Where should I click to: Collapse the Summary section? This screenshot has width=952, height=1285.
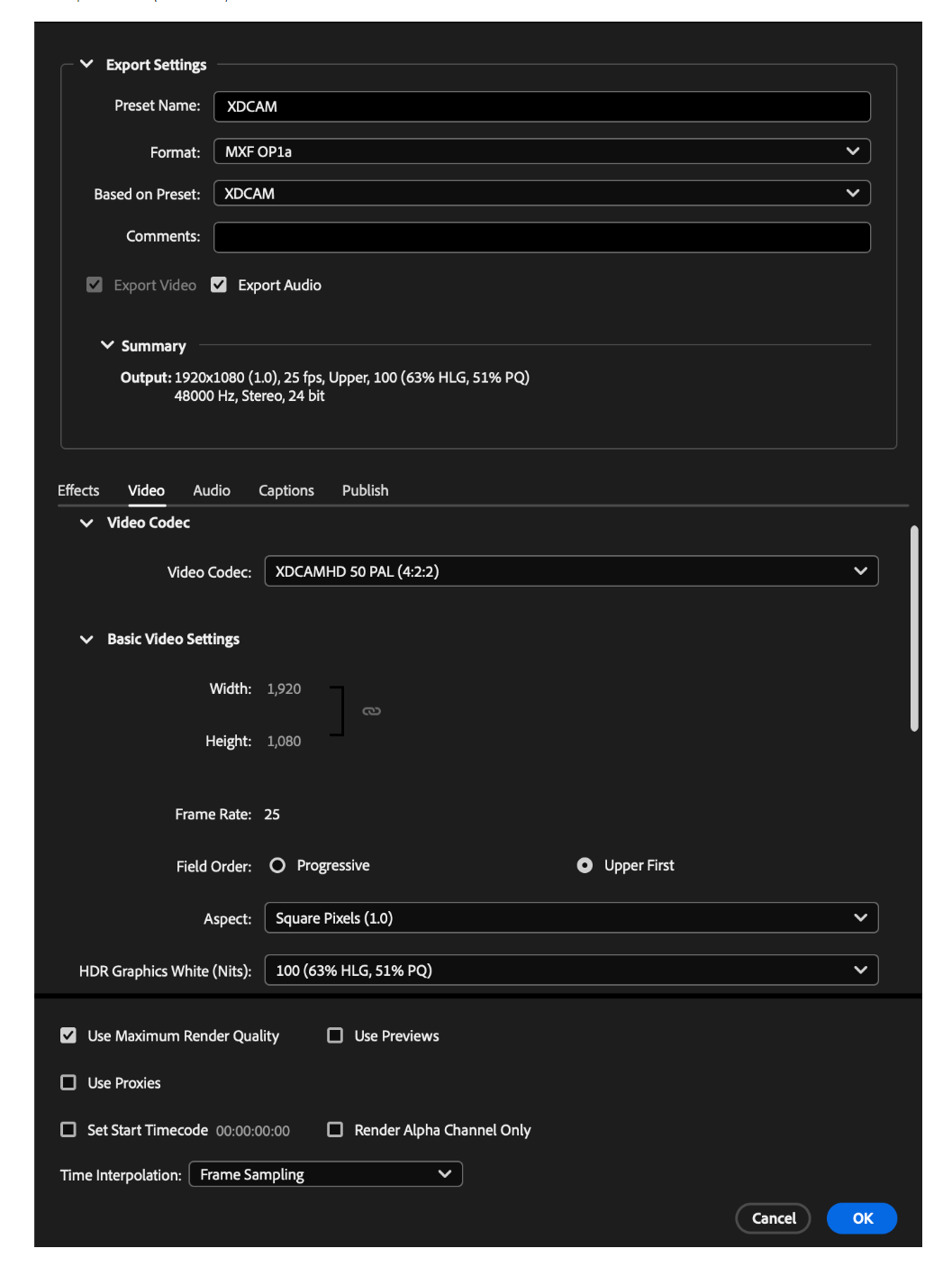107,345
